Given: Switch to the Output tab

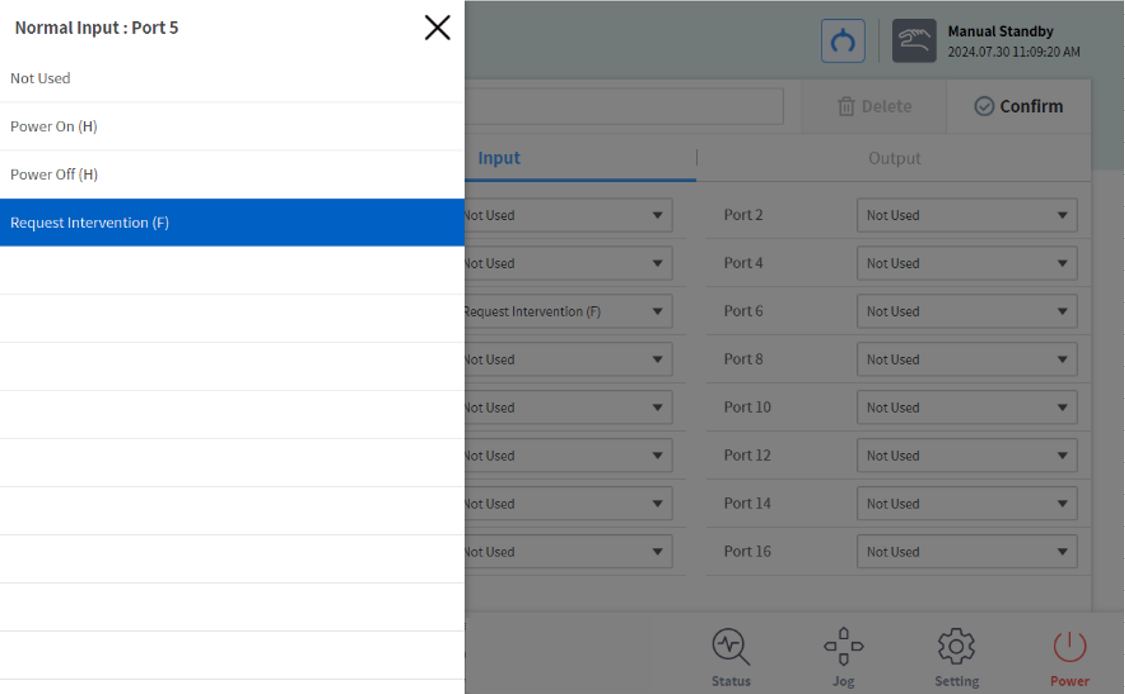Looking at the screenshot, I should click(x=894, y=158).
